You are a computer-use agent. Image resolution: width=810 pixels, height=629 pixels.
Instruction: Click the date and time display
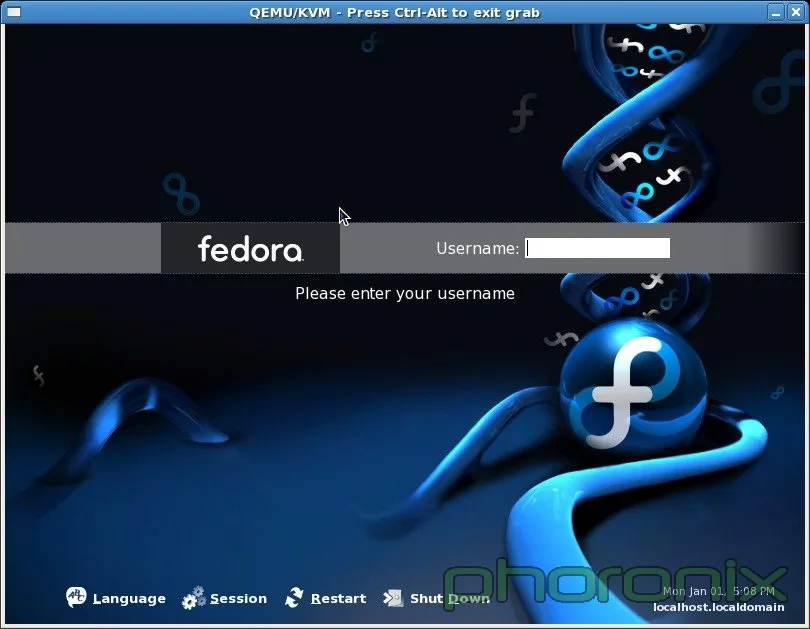click(719, 591)
